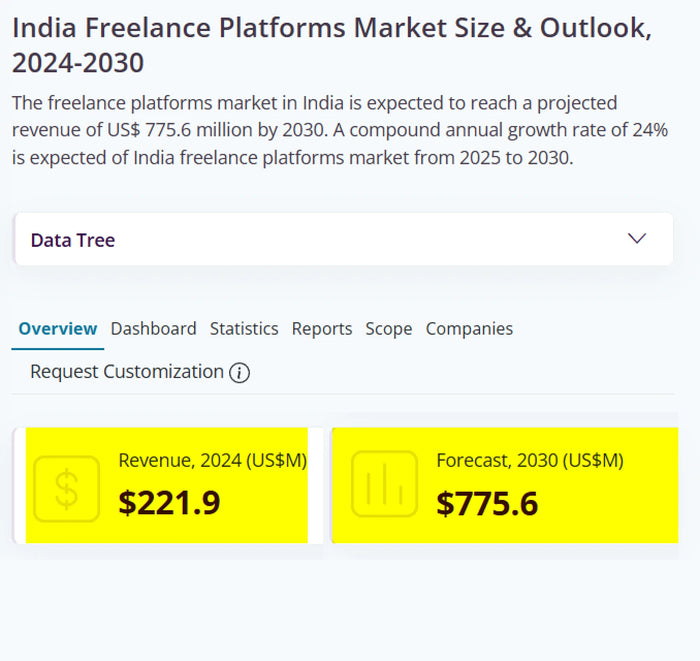Select the Overview tab
The height and width of the screenshot is (661, 700).
58,329
